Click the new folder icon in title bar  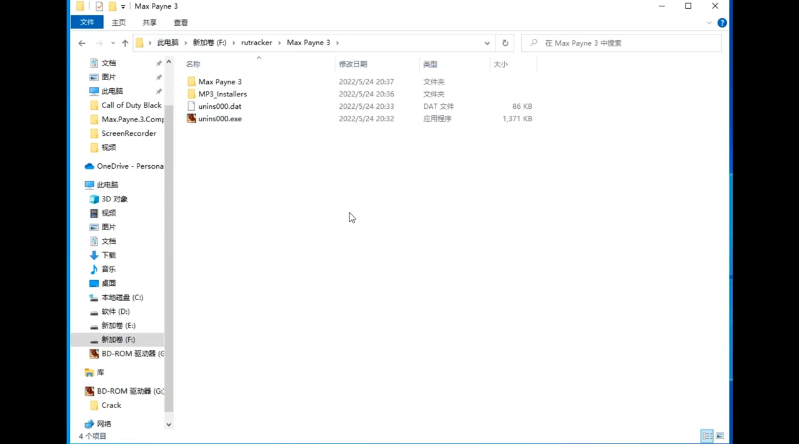(x=112, y=6)
